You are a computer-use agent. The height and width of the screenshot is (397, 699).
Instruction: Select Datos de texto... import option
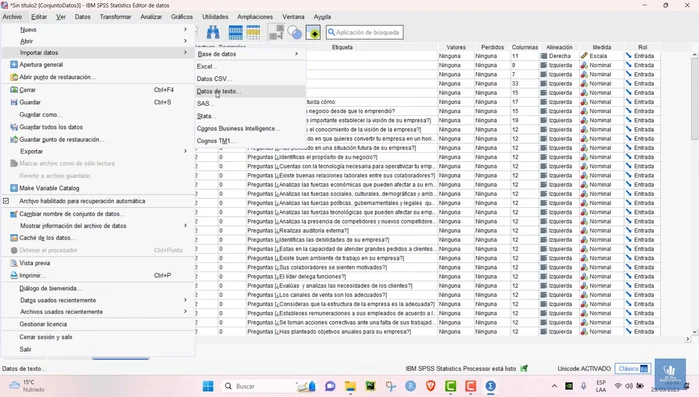pos(251,91)
